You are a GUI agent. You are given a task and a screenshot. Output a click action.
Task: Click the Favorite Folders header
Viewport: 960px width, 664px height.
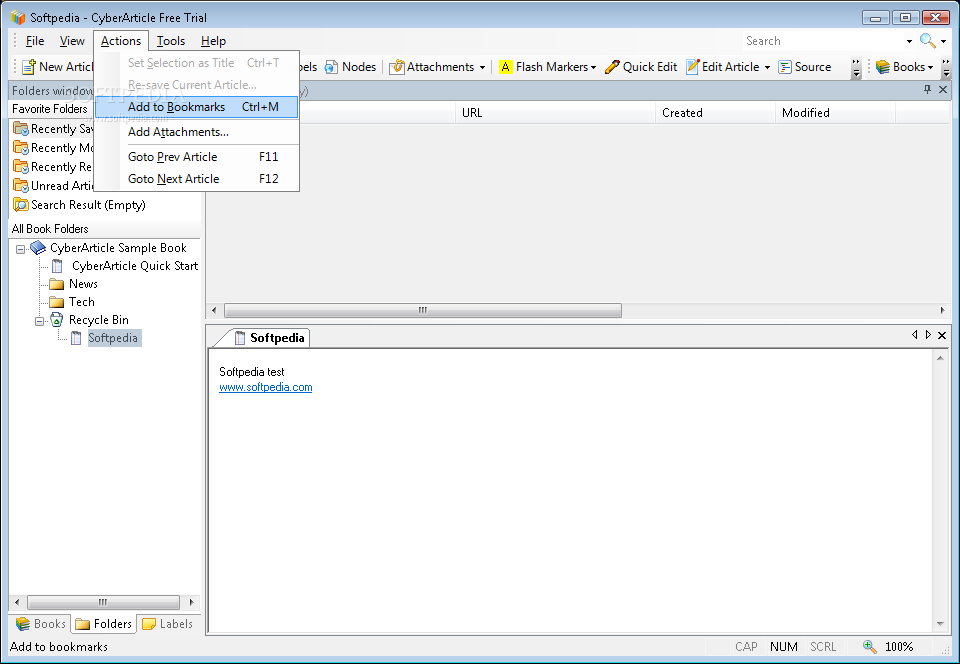tap(50, 109)
